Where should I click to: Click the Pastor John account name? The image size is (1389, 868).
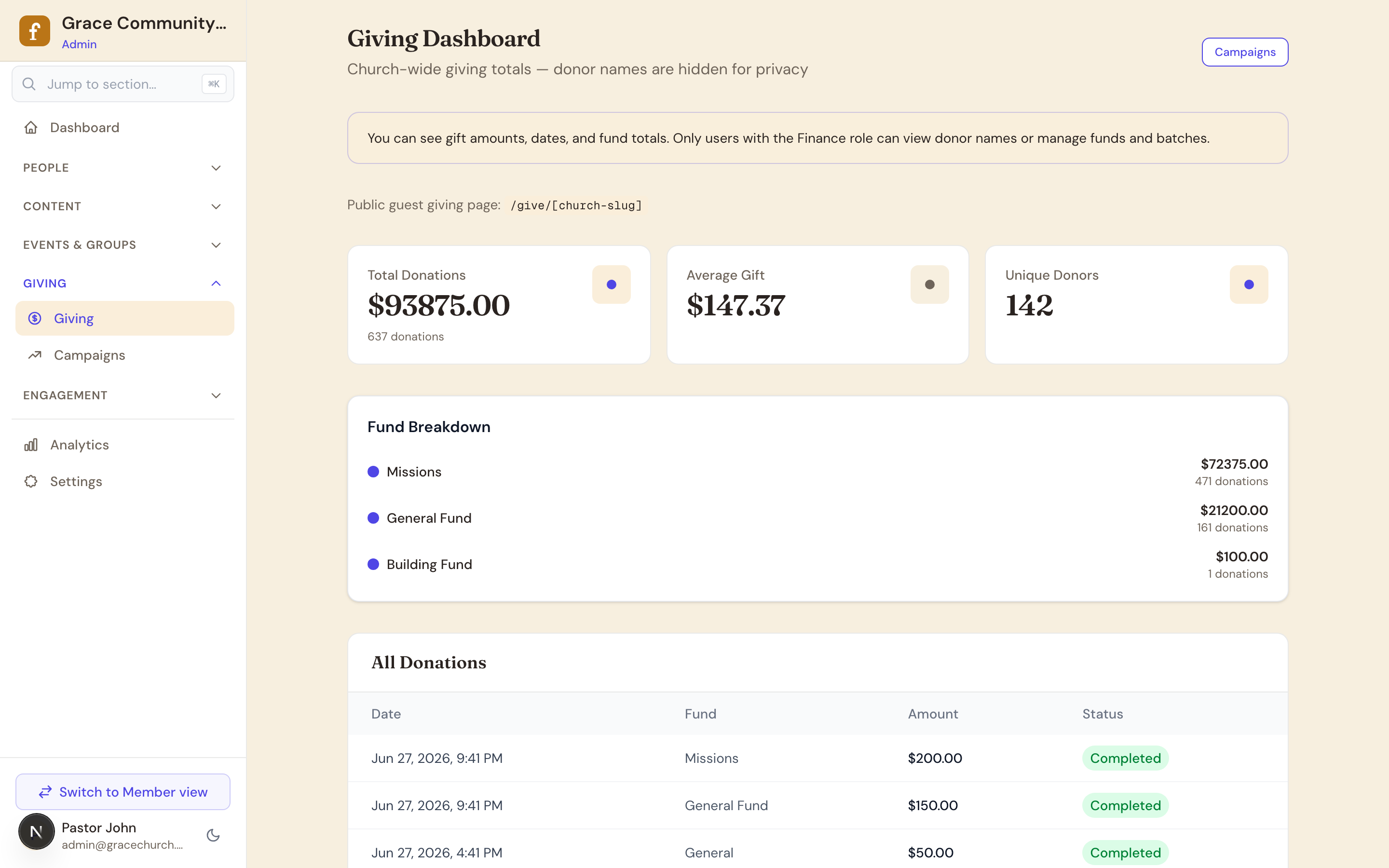99,827
